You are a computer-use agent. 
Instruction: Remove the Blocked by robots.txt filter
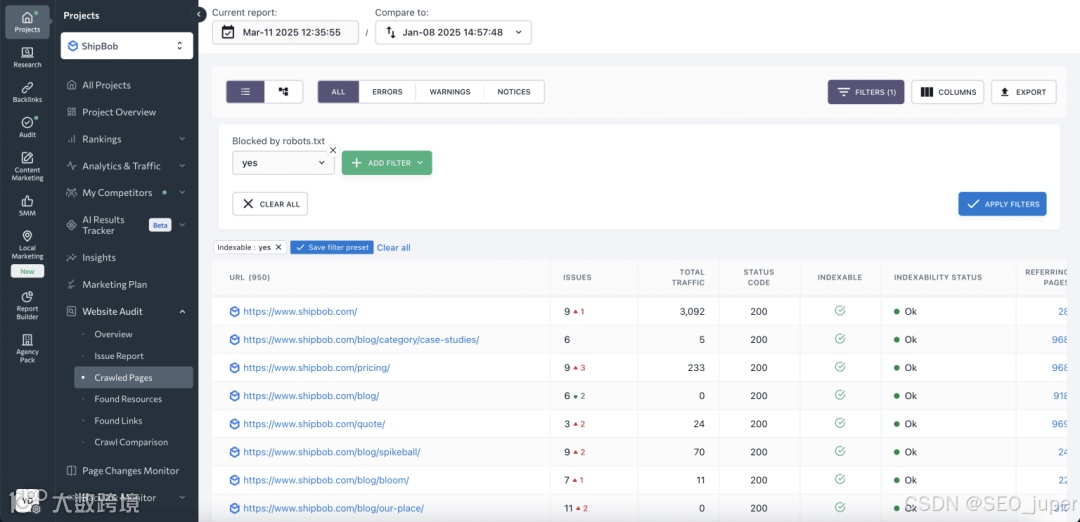pyautogui.click(x=333, y=149)
